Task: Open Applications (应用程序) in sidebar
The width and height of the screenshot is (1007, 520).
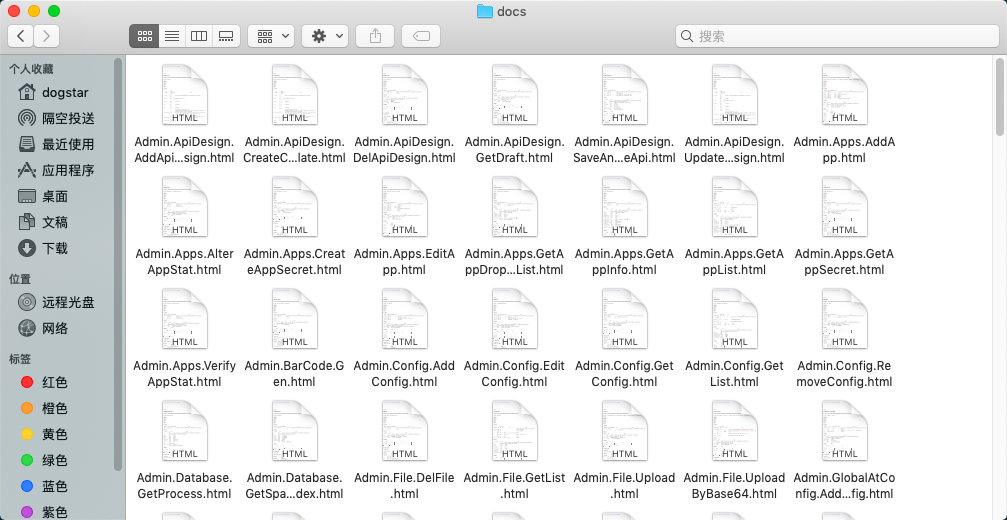Action: (68, 171)
